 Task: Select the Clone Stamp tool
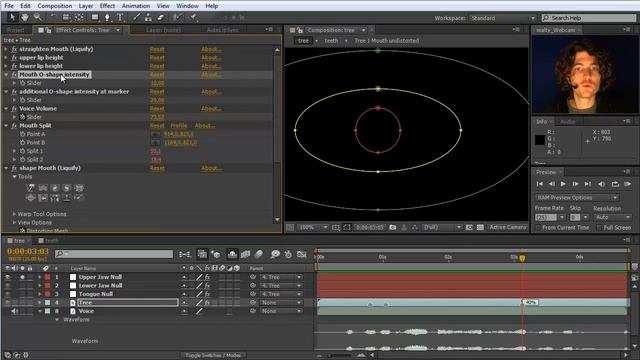pos(149,17)
